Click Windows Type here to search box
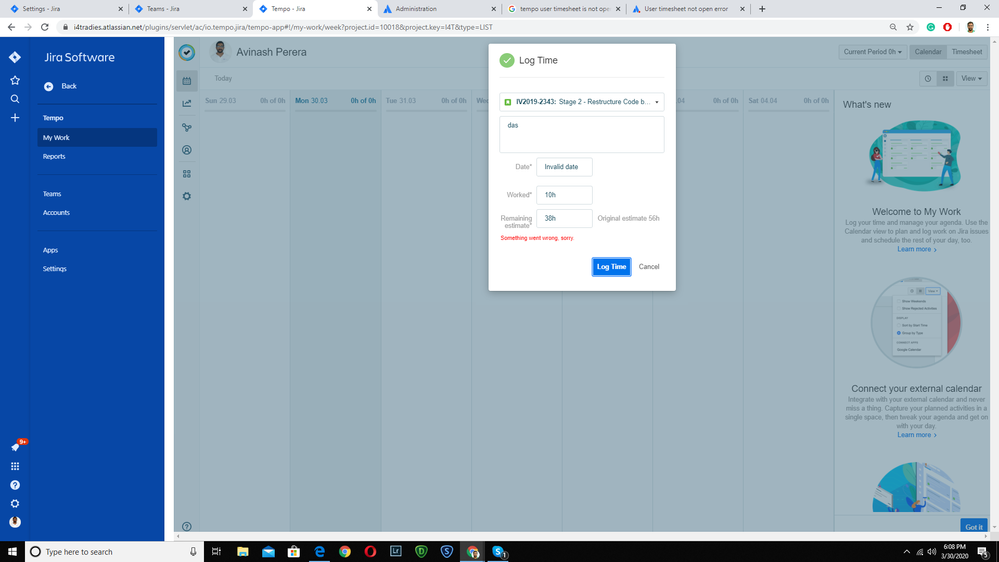 pyautogui.click(x=114, y=551)
